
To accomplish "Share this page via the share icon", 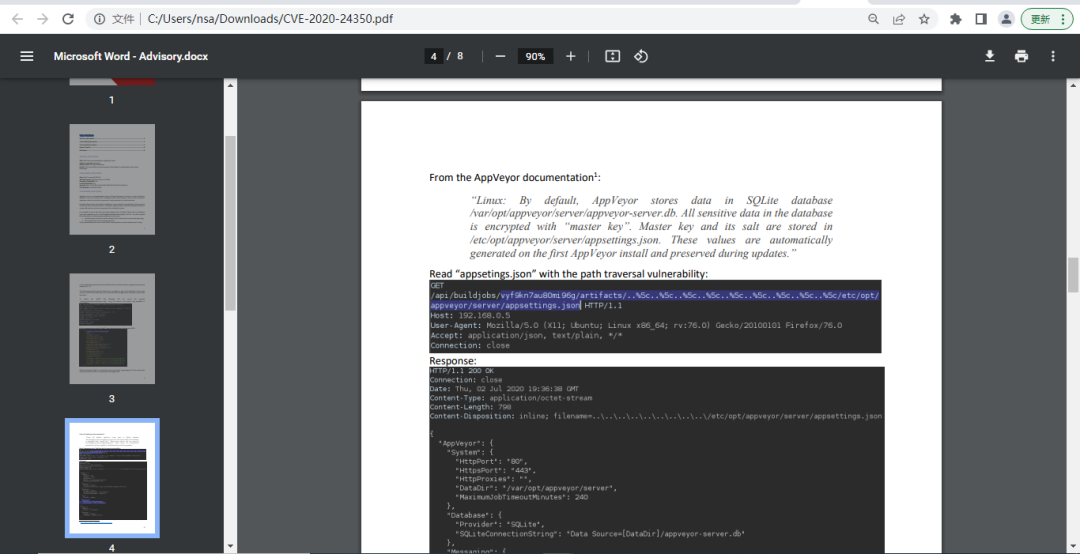I will (899, 19).
